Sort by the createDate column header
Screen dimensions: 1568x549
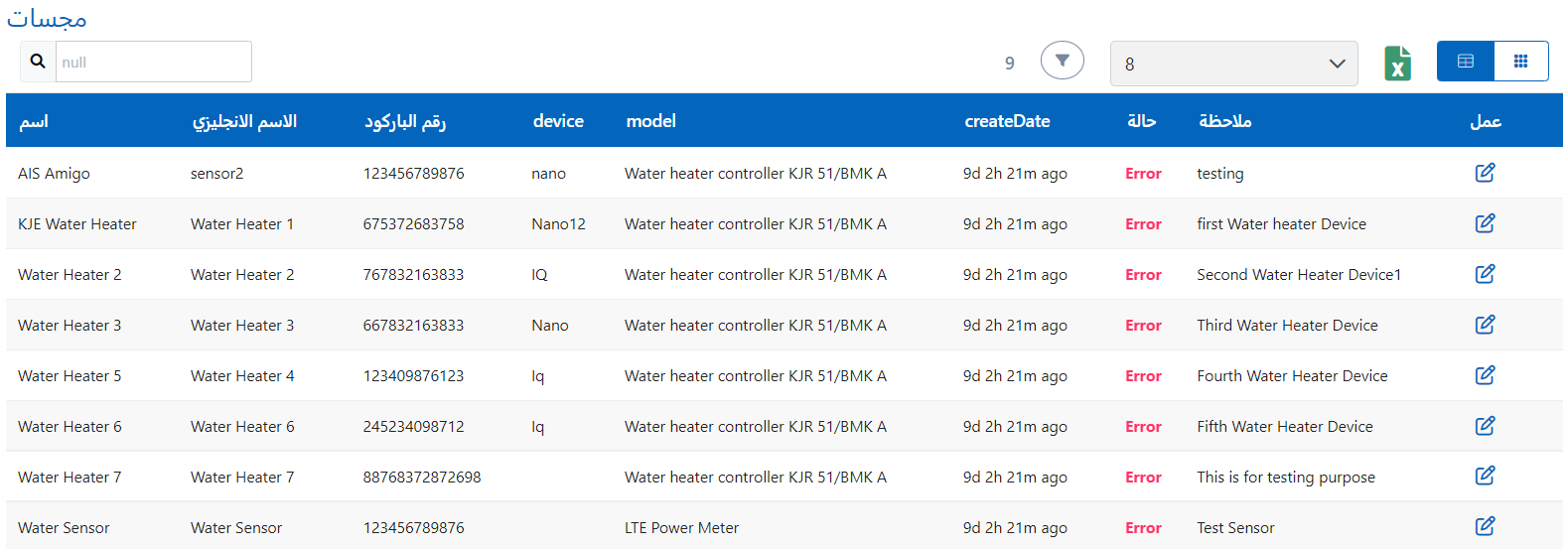(x=1007, y=121)
